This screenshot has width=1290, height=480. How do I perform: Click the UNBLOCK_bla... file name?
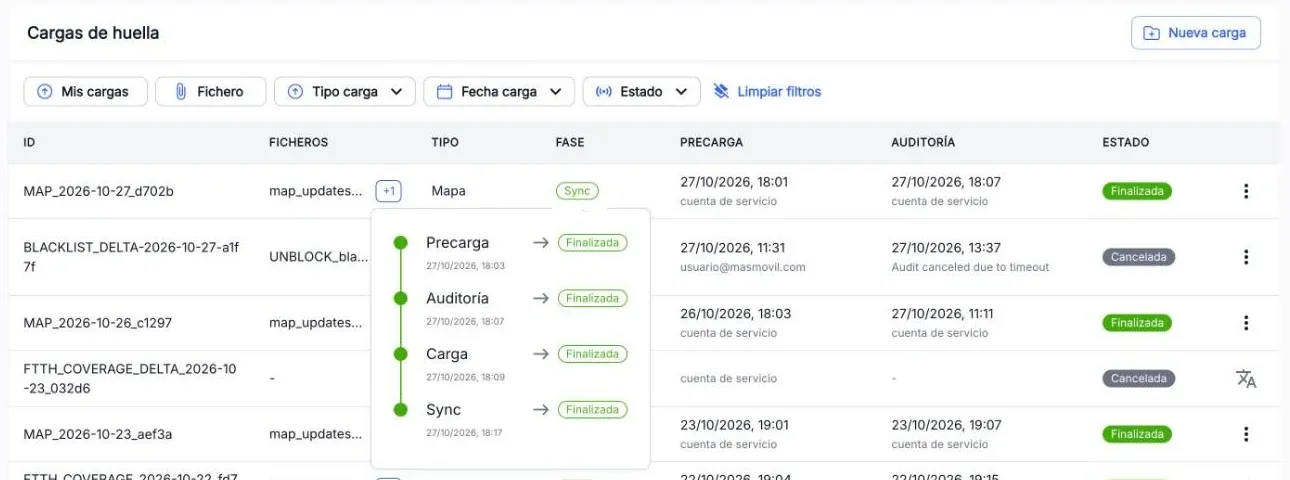click(319, 257)
